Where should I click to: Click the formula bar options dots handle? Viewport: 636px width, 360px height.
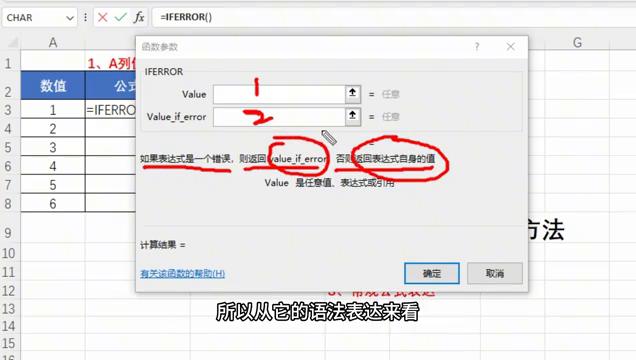pyautogui.click(x=86, y=17)
